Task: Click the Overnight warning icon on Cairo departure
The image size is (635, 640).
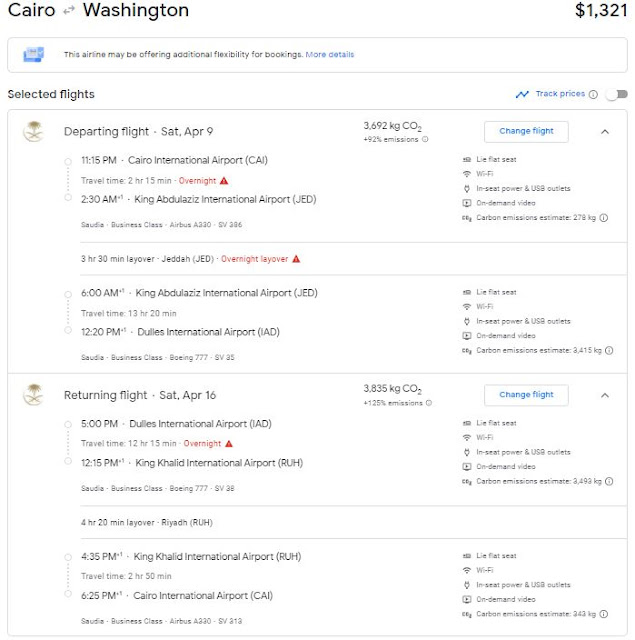Action: click(224, 180)
